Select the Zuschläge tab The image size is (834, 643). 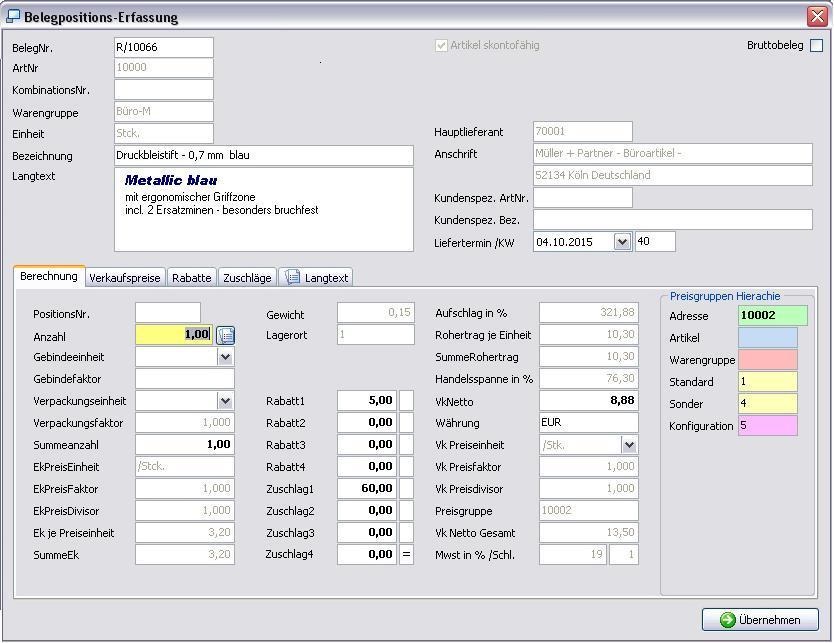pos(247,278)
